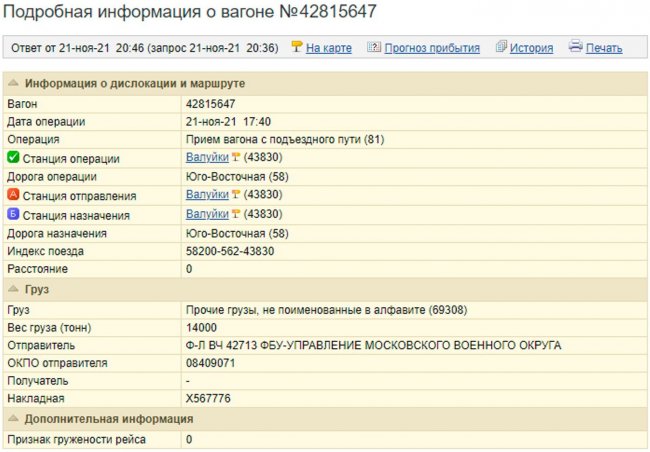The image size is (650, 452).
Task: Open Валуйки link in Станция отправления row
Action: click(207, 195)
